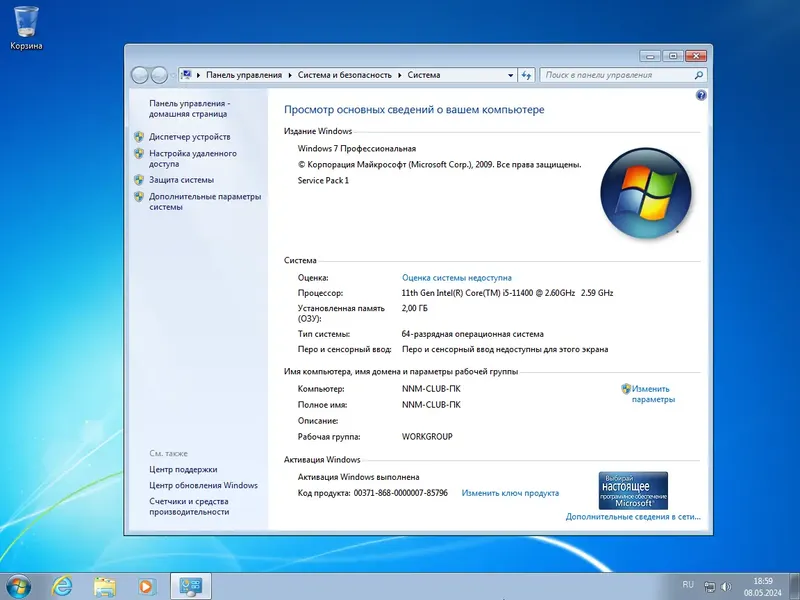Click Show Desktop button at taskbar end

click(x=795, y=586)
